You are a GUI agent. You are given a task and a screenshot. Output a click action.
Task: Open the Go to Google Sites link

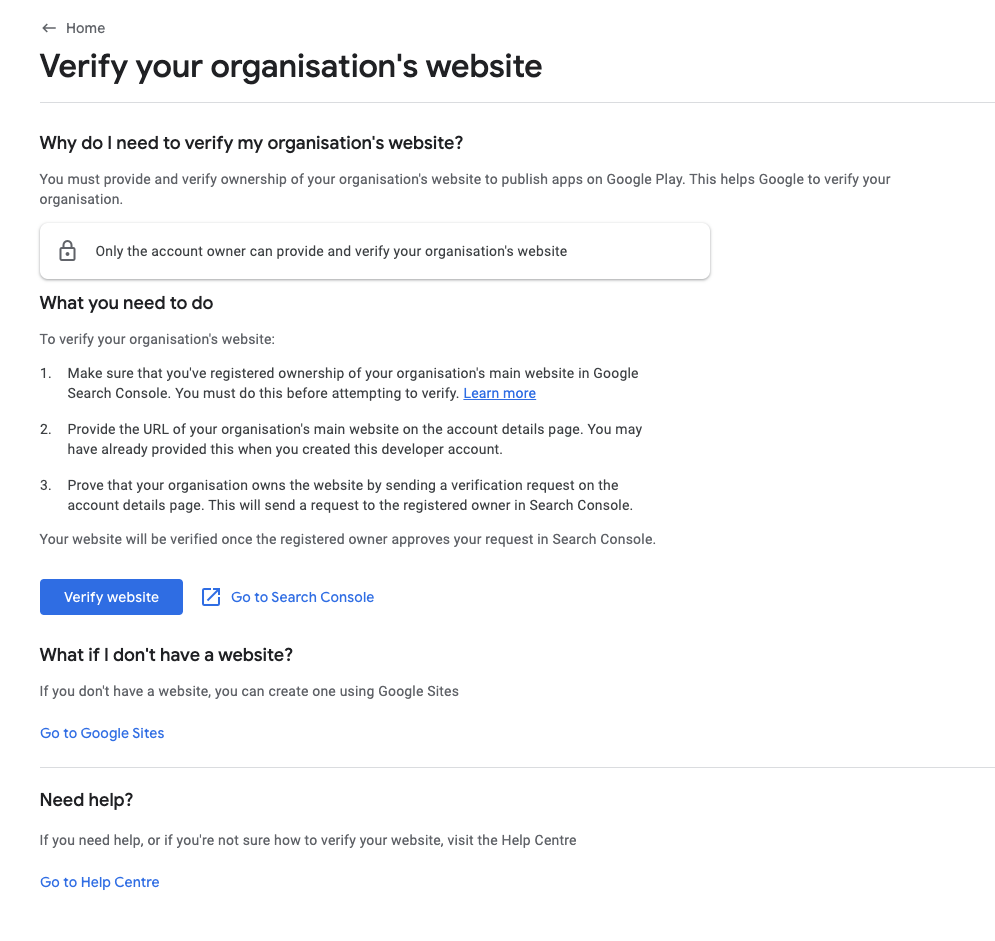(102, 733)
